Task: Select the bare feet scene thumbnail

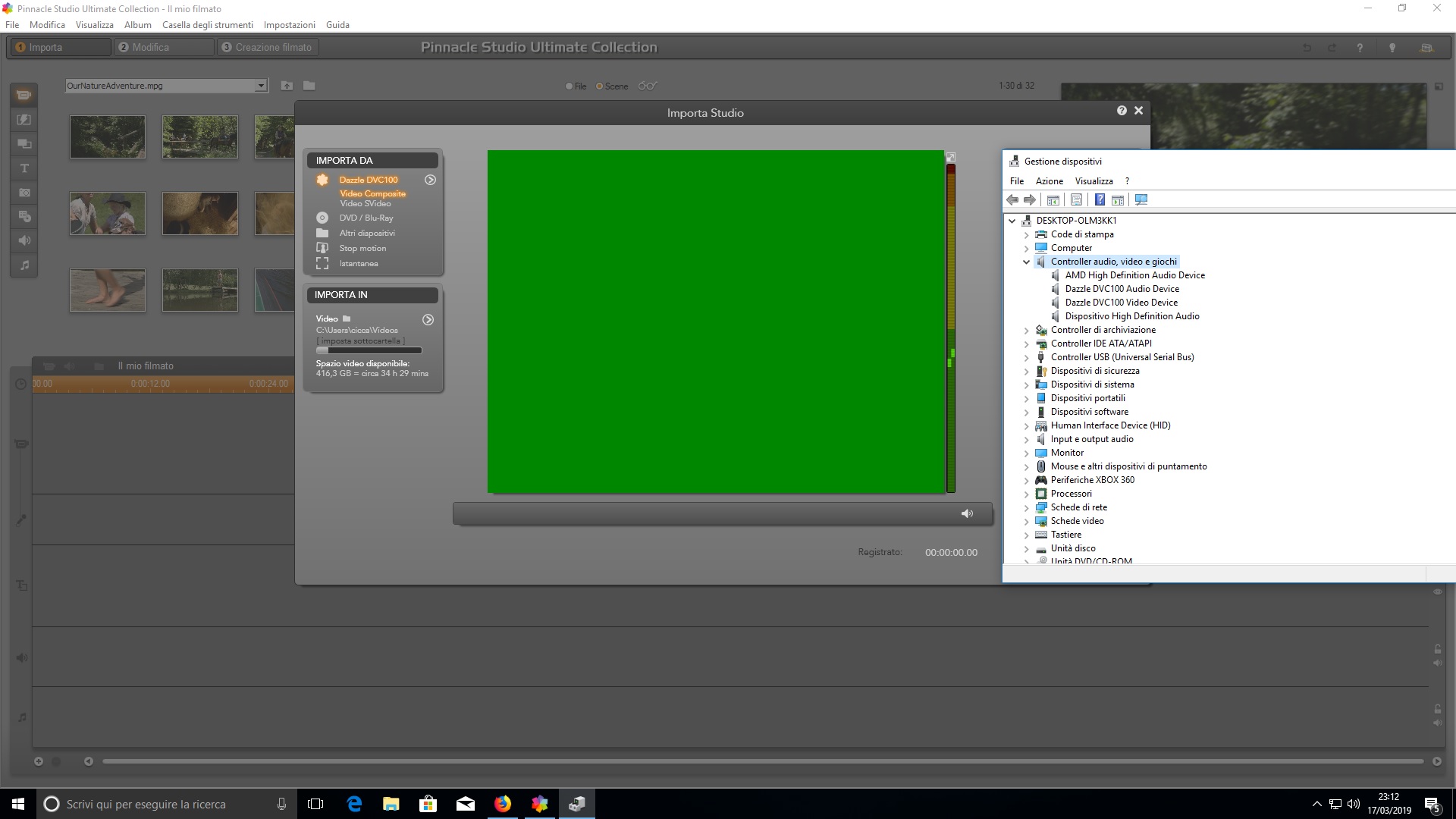Action: pyautogui.click(x=108, y=290)
